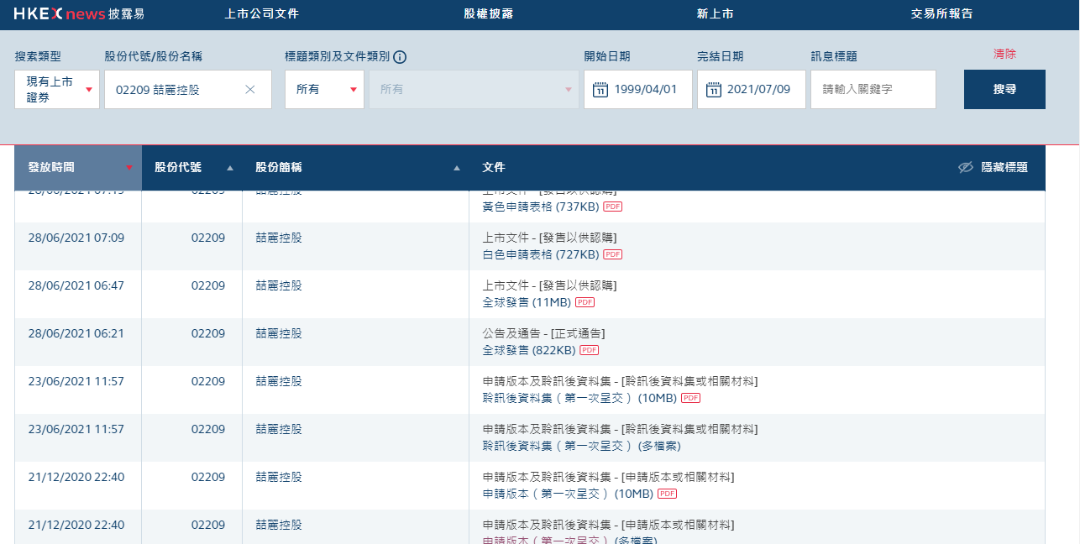This screenshot has width=1080, height=544.
Task: Click PDF icon next to 申請版本 (10MB)
Action: (667, 494)
